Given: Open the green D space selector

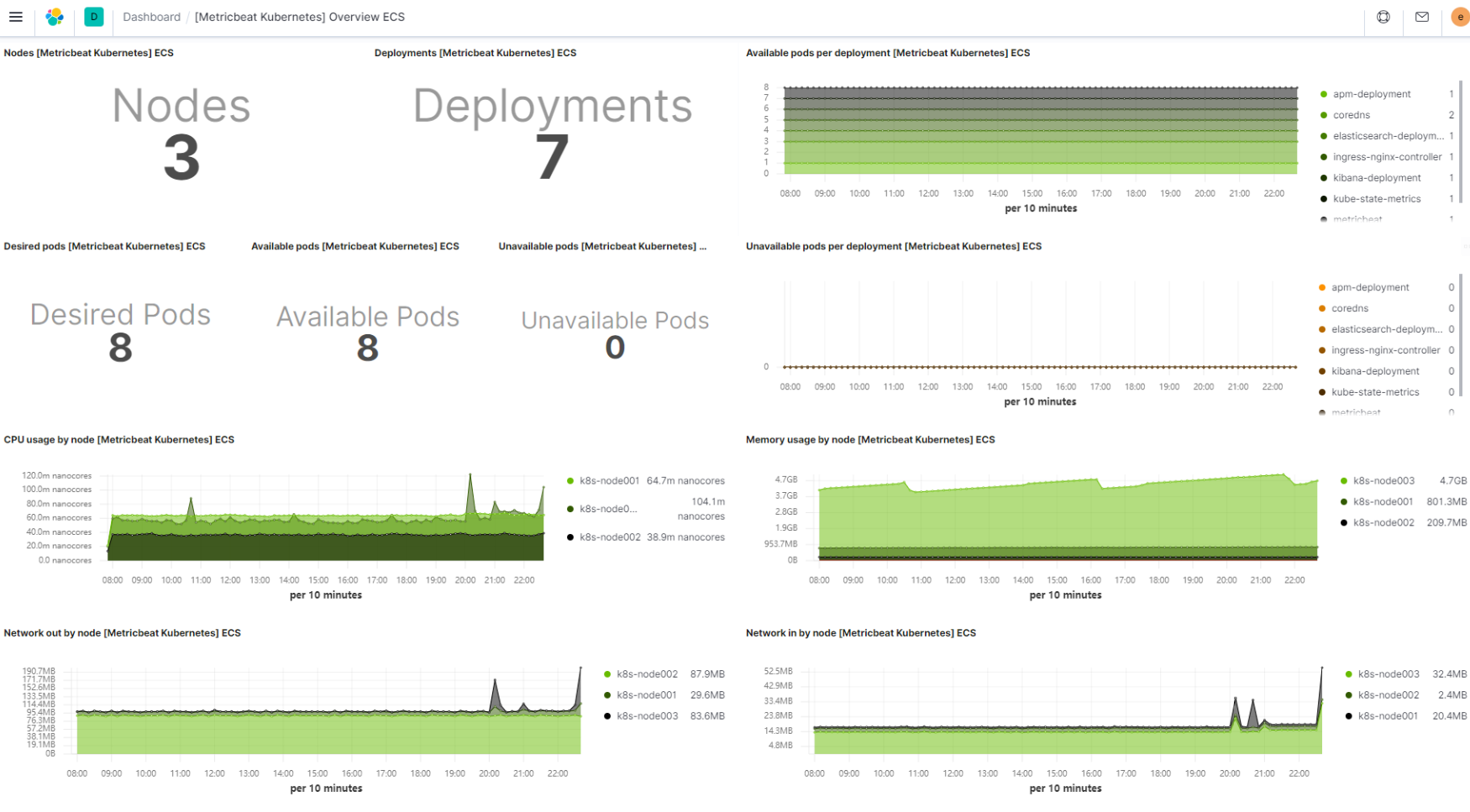Looking at the screenshot, I should click(94, 17).
